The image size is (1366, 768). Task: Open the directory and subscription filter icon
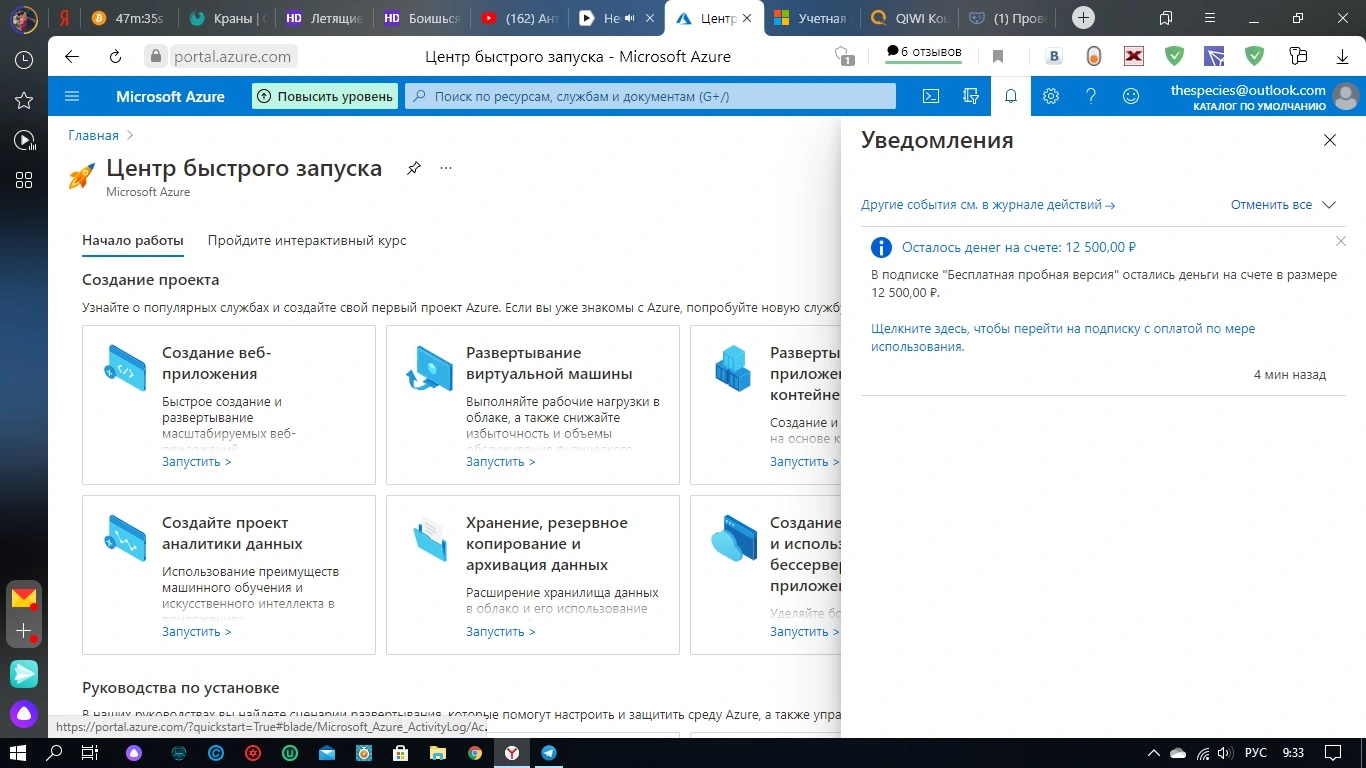tap(970, 96)
